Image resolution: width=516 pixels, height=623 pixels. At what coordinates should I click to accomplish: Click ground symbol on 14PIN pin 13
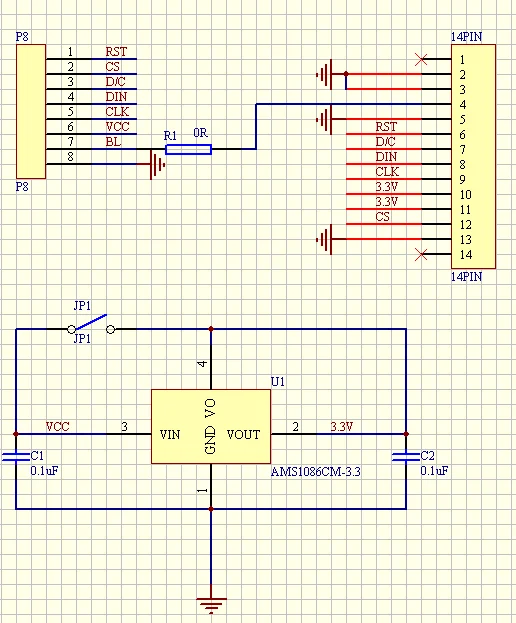(324, 240)
